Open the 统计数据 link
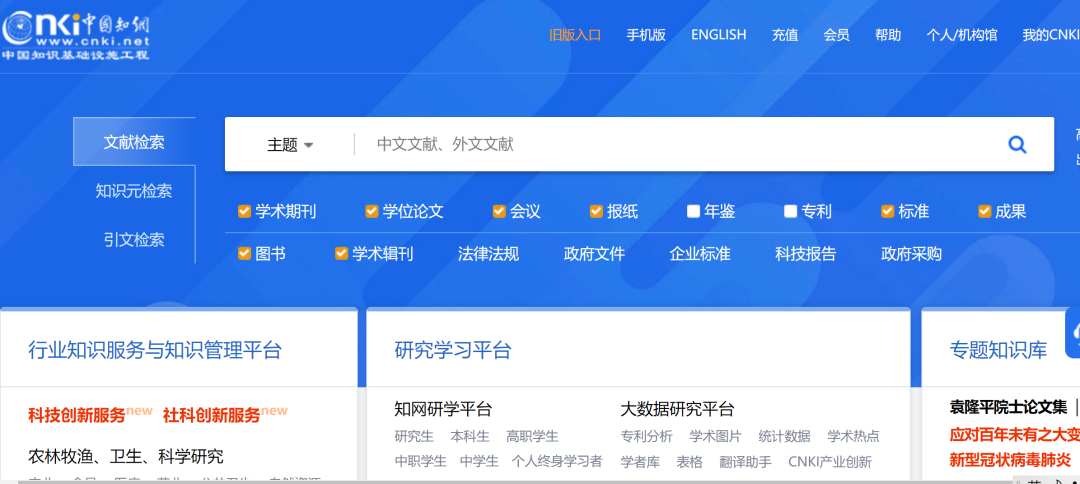The image size is (1080, 484). click(x=785, y=436)
